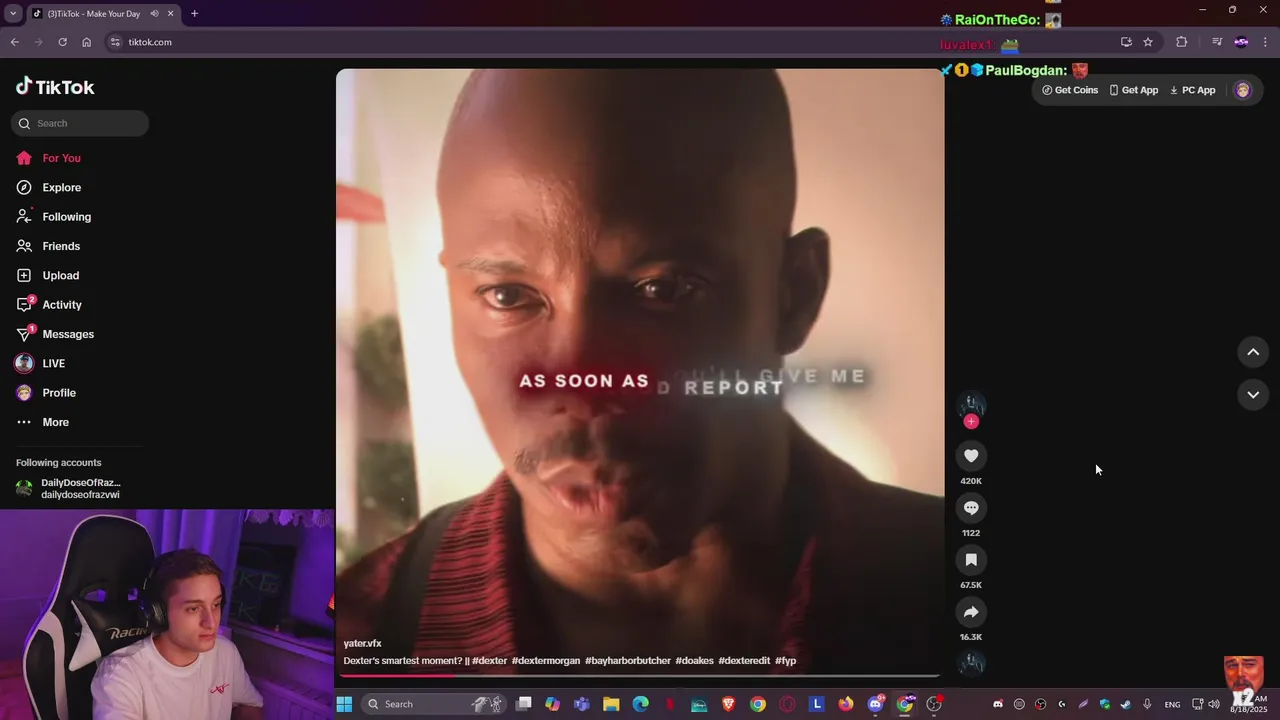The height and width of the screenshot is (720, 1280).
Task: Open the Upload page
Action: pyautogui.click(x=47, y=275)
